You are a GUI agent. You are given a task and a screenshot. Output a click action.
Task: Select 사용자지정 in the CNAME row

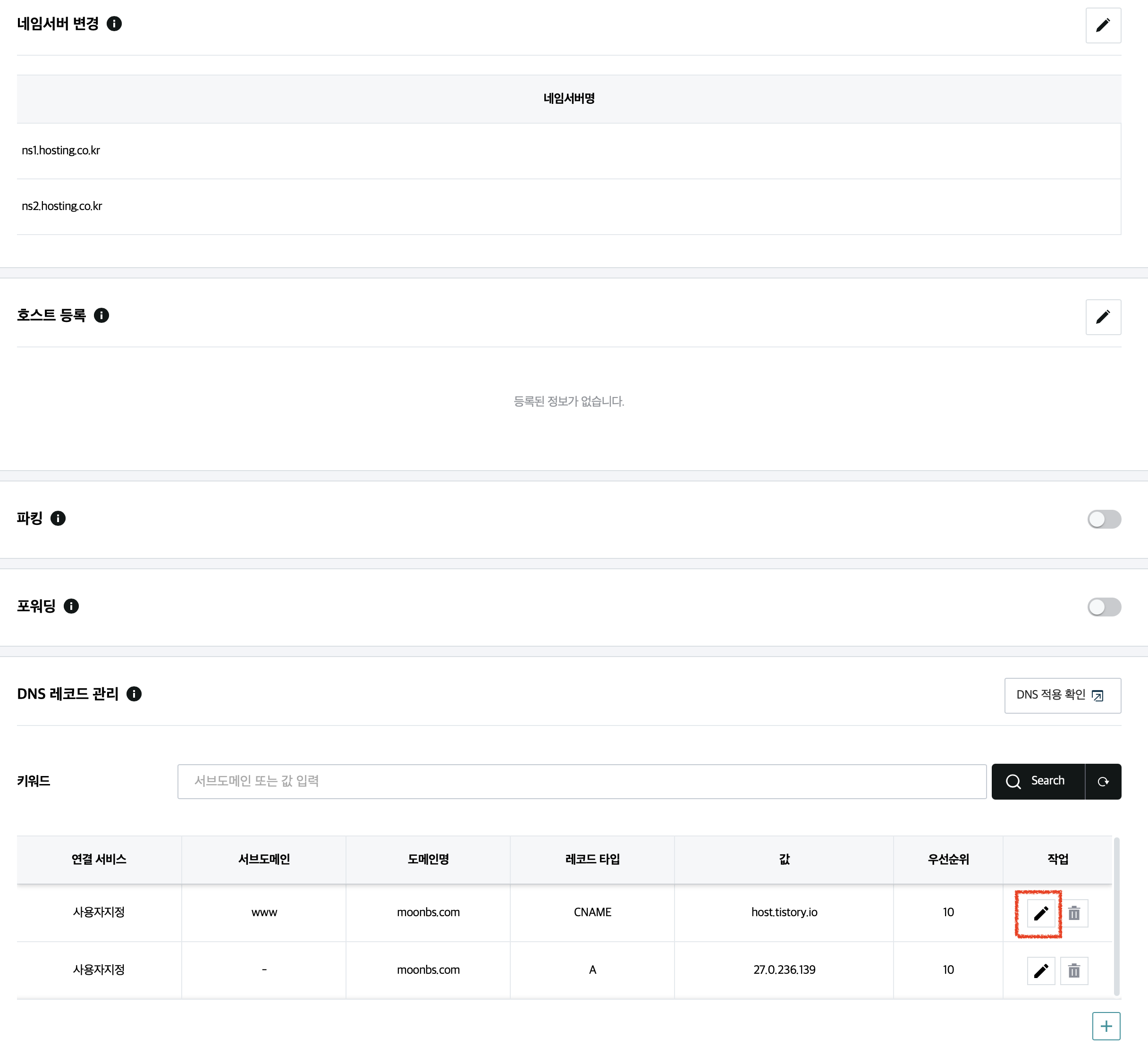99,912
